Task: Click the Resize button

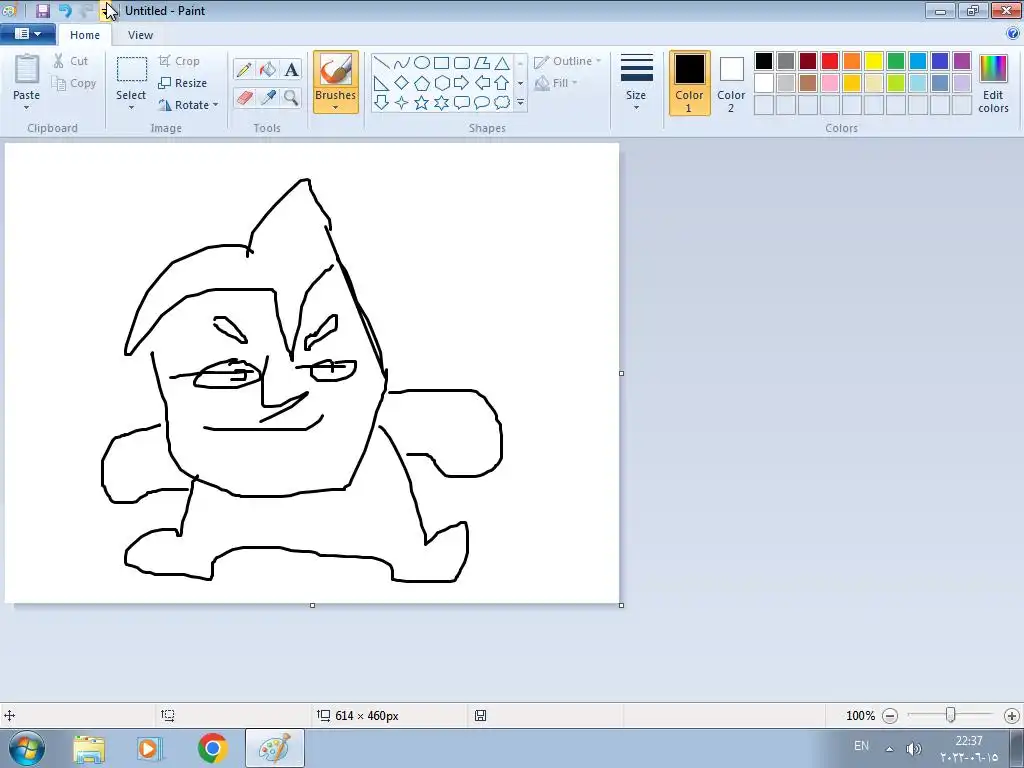Action: [183, 83]
